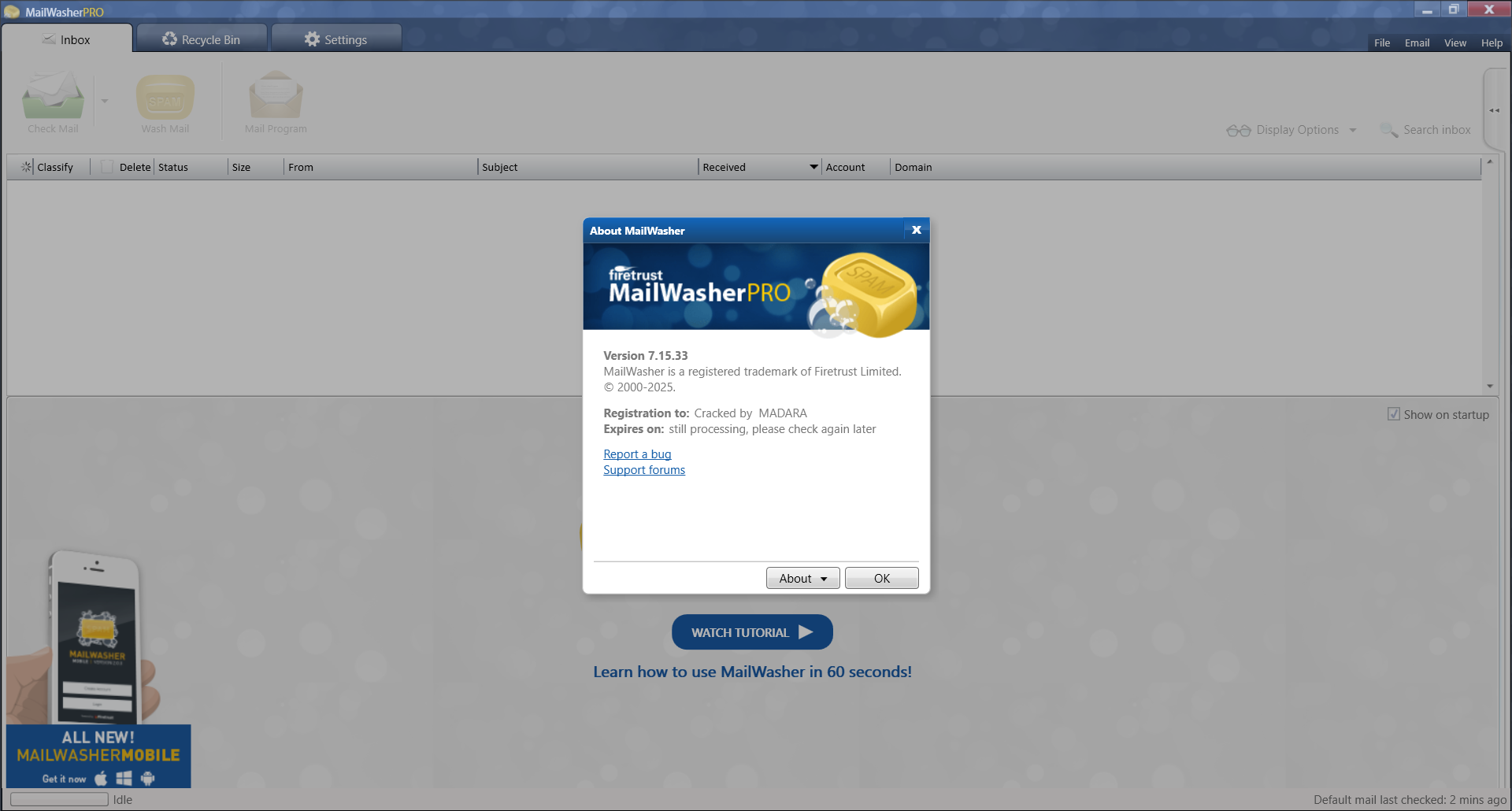This screenshot has height=811, width=1512.
Task: Click the Settings tab gear icon
Action: point(312,39)
